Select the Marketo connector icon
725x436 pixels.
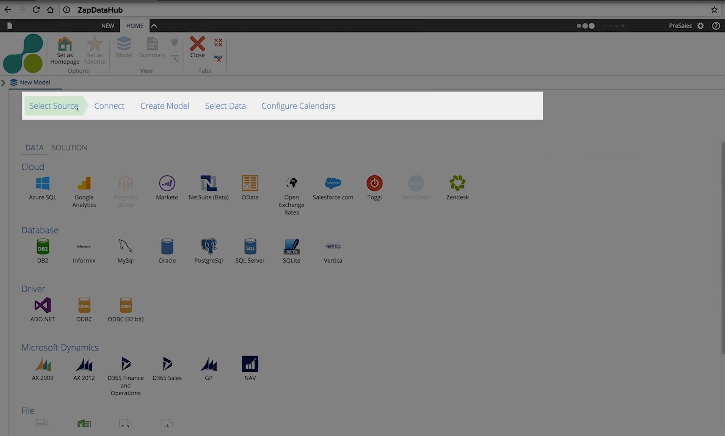pyautogui.click(x=167, y=188)
